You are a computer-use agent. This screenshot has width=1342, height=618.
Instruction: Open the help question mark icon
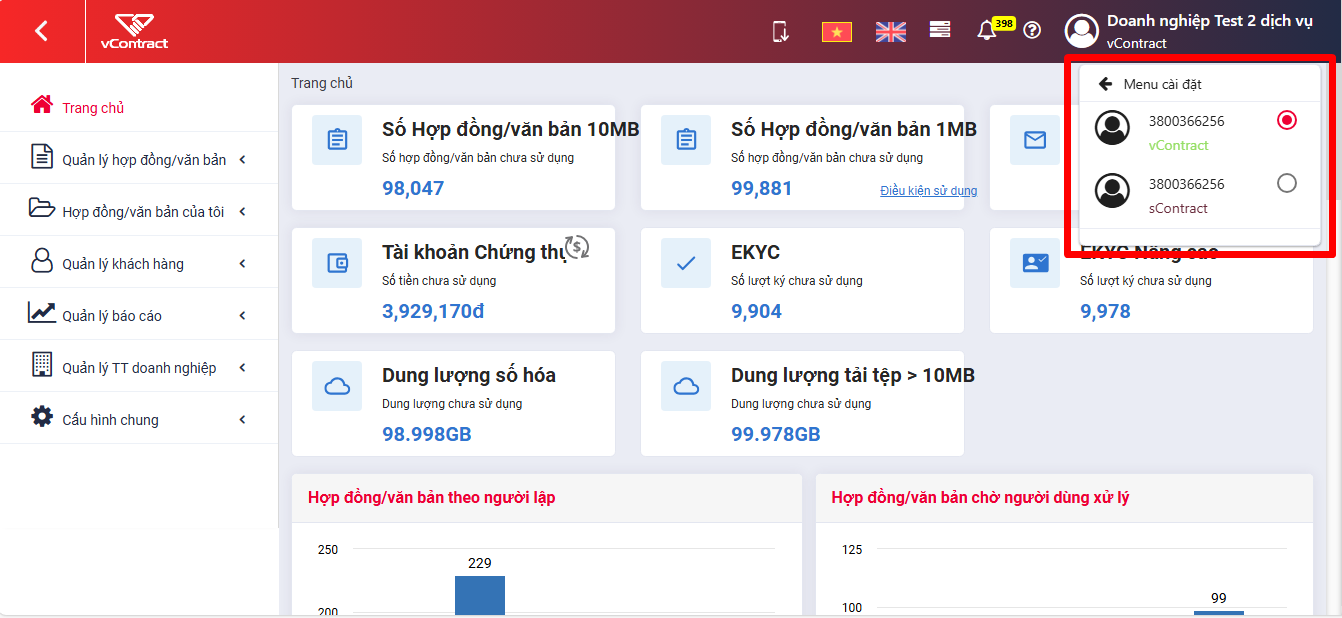pyautogui.click(x=1032, y=31)
